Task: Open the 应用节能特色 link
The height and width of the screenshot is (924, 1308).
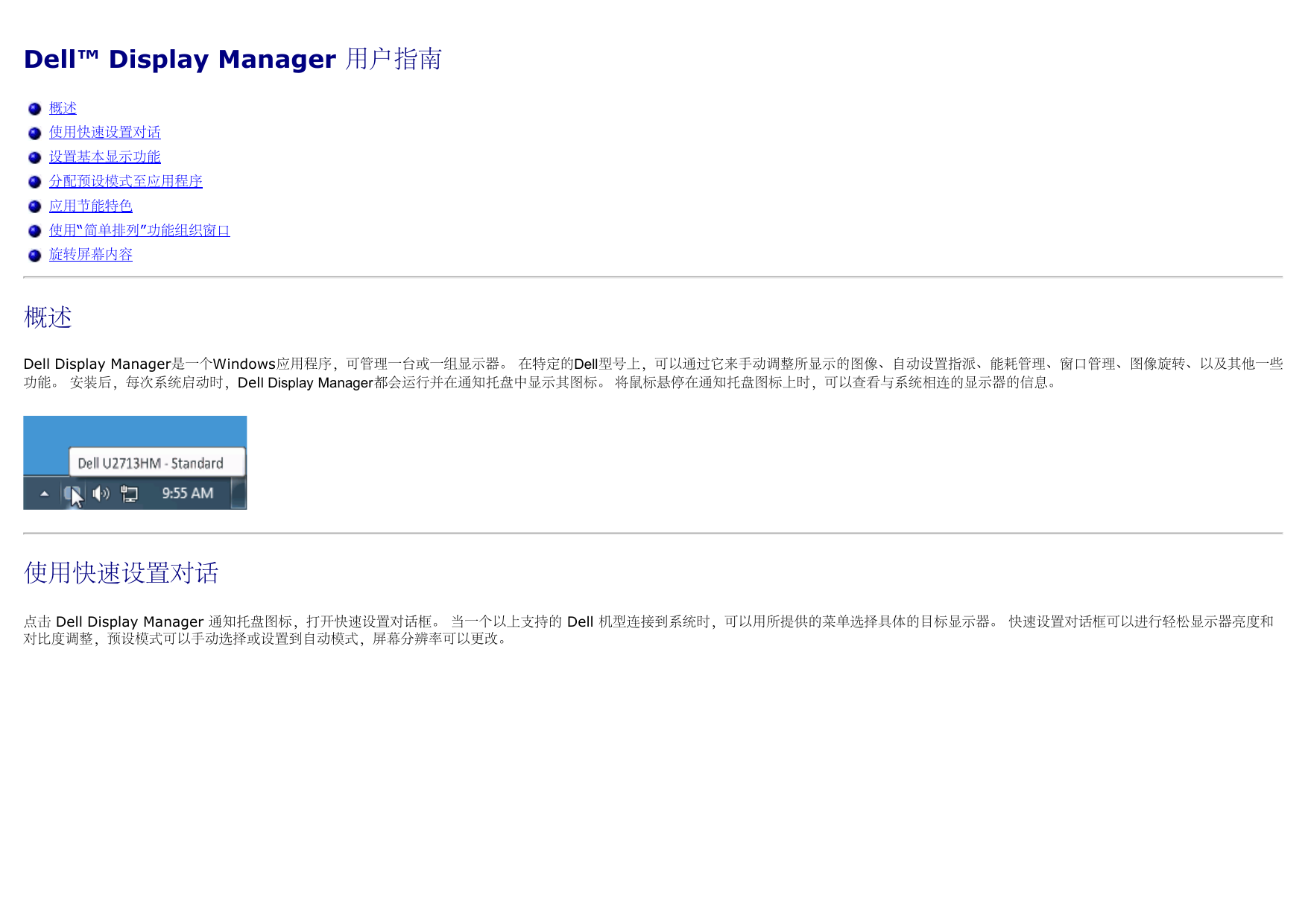Action: tap(91, 206)
